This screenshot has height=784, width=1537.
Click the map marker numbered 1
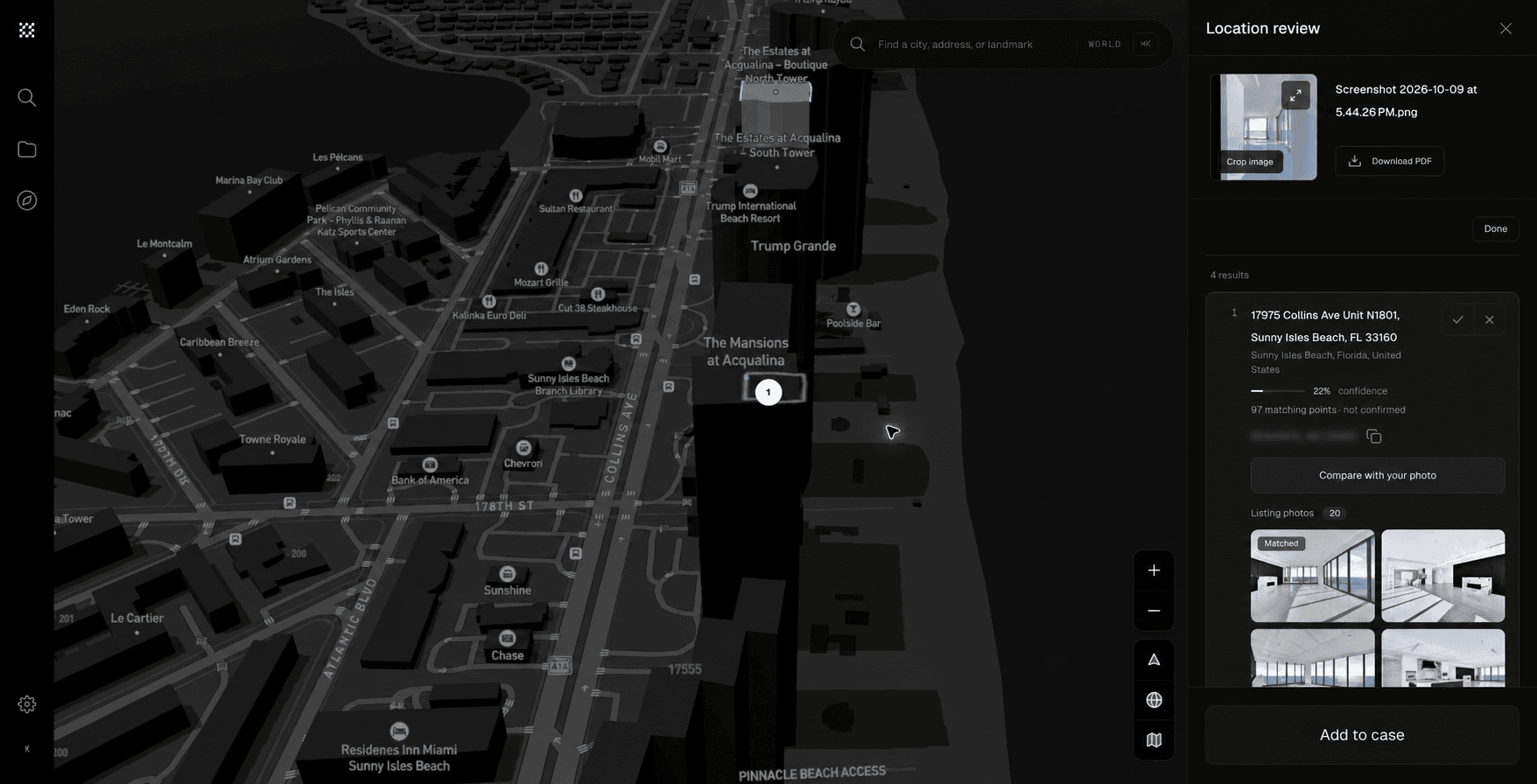pos(768,392)
